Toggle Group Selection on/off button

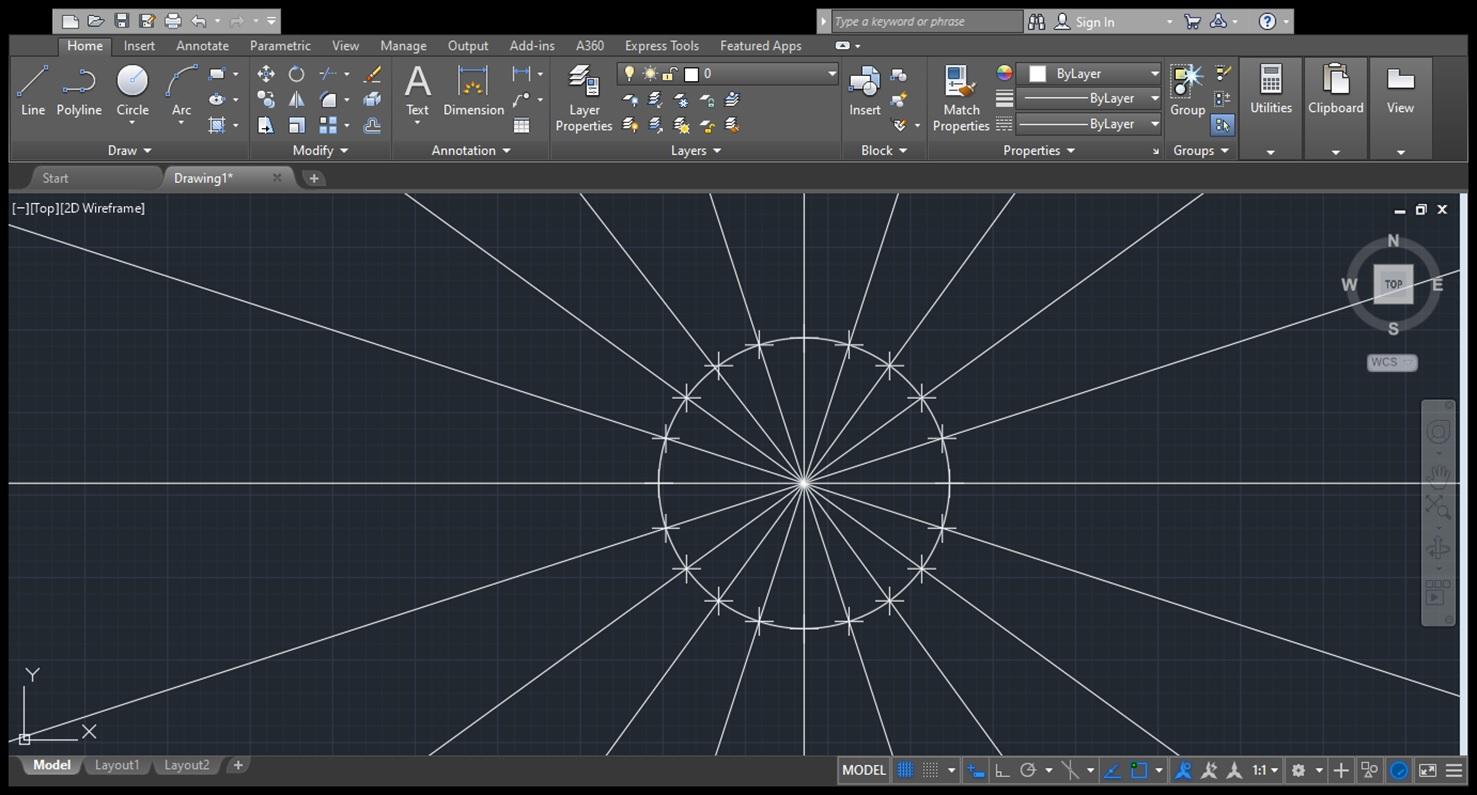coord(1222,125)
